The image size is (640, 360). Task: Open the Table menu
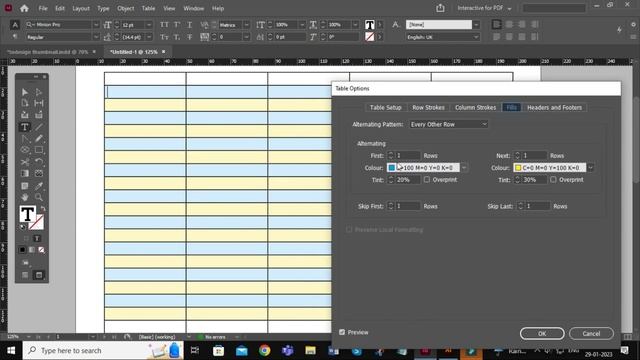(148, 8)
